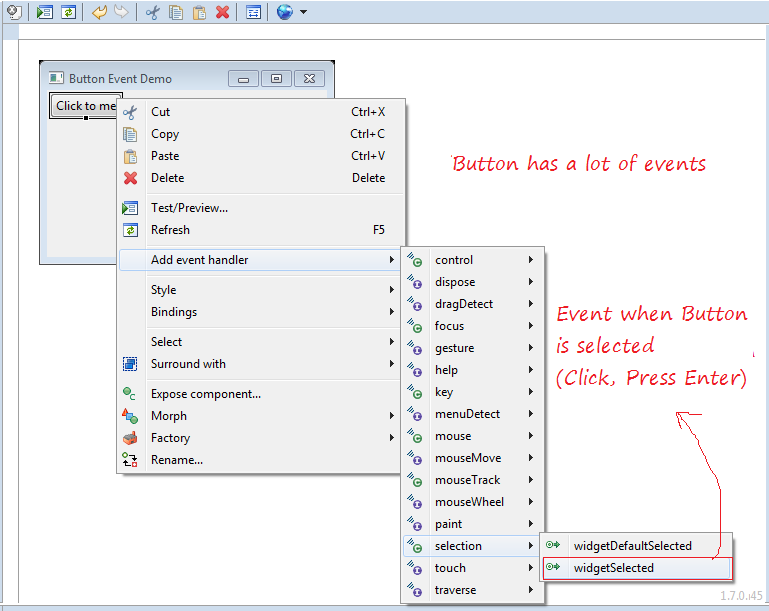769x611 pixels.
Task: Select Refresh in the context menu
Action: [x=261, y=230]
